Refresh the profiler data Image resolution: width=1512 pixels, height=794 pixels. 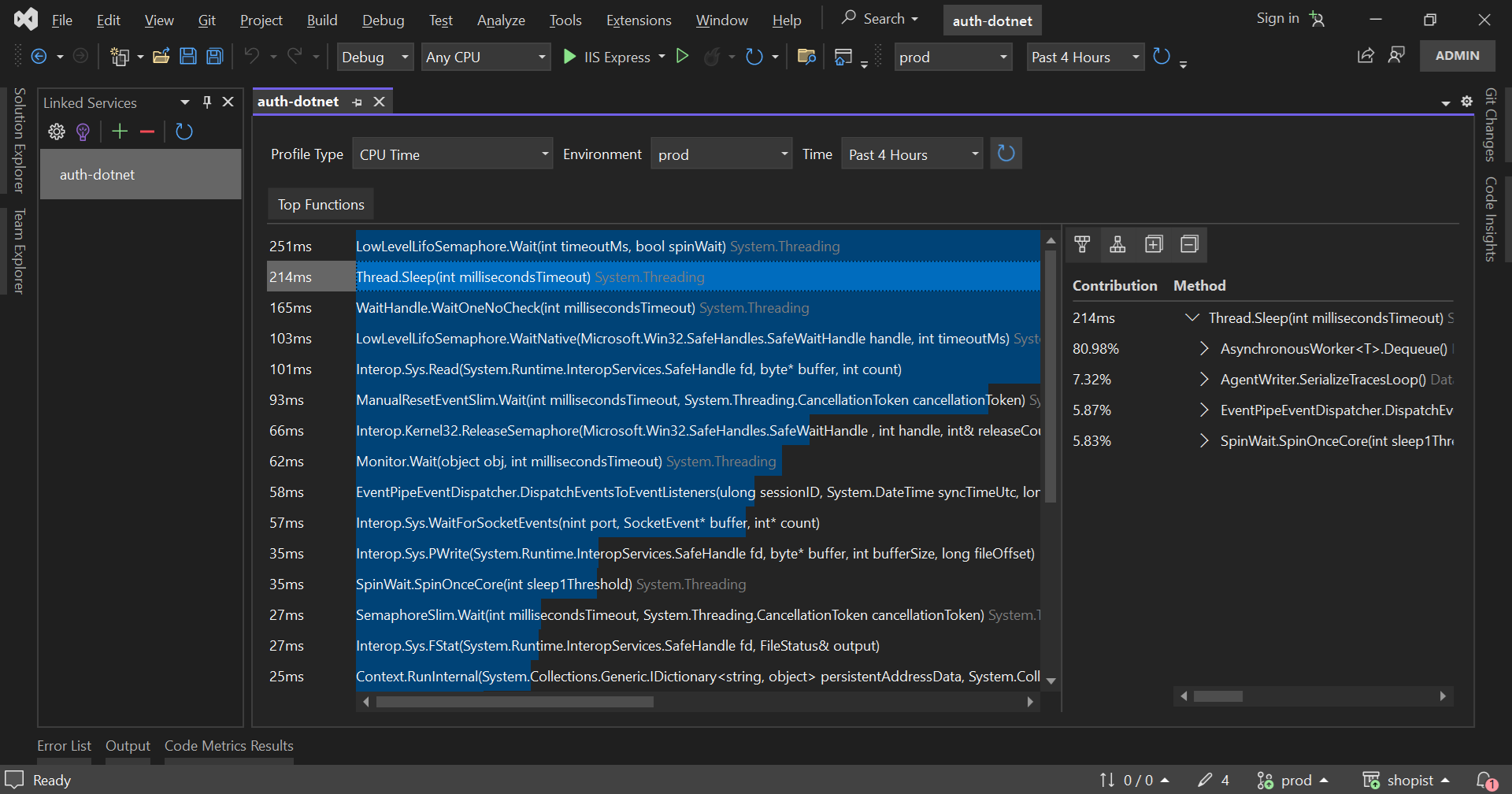[x=1006, y=153]
